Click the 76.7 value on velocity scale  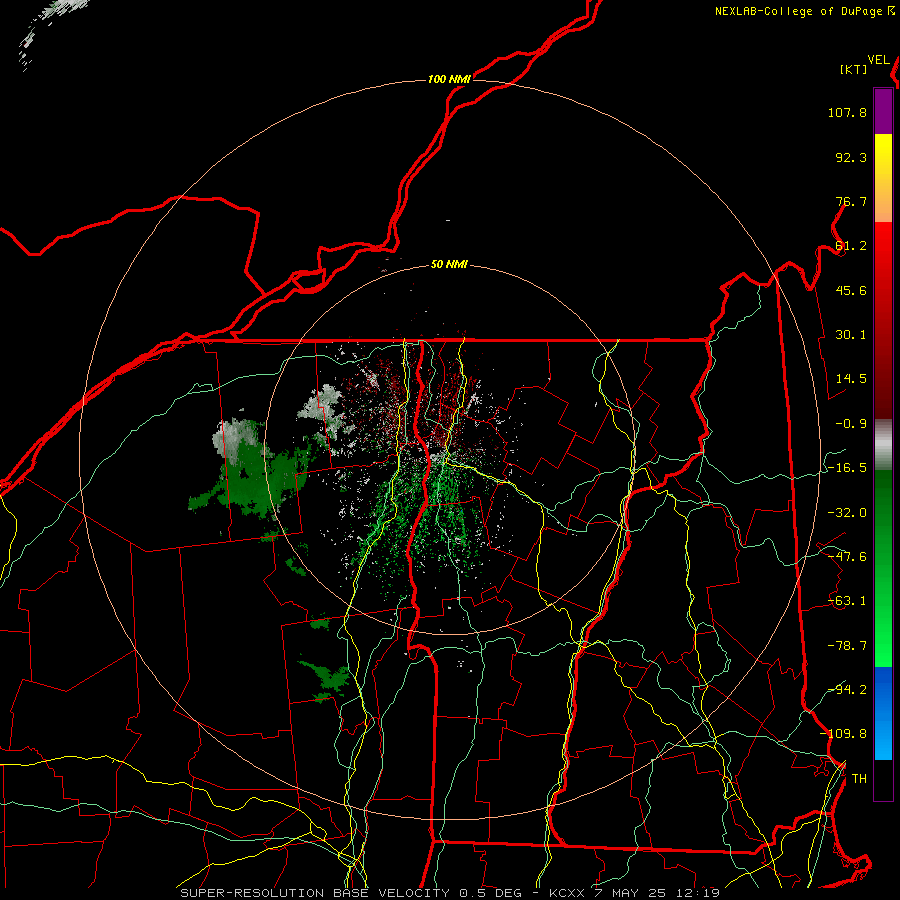pos(851,201)
